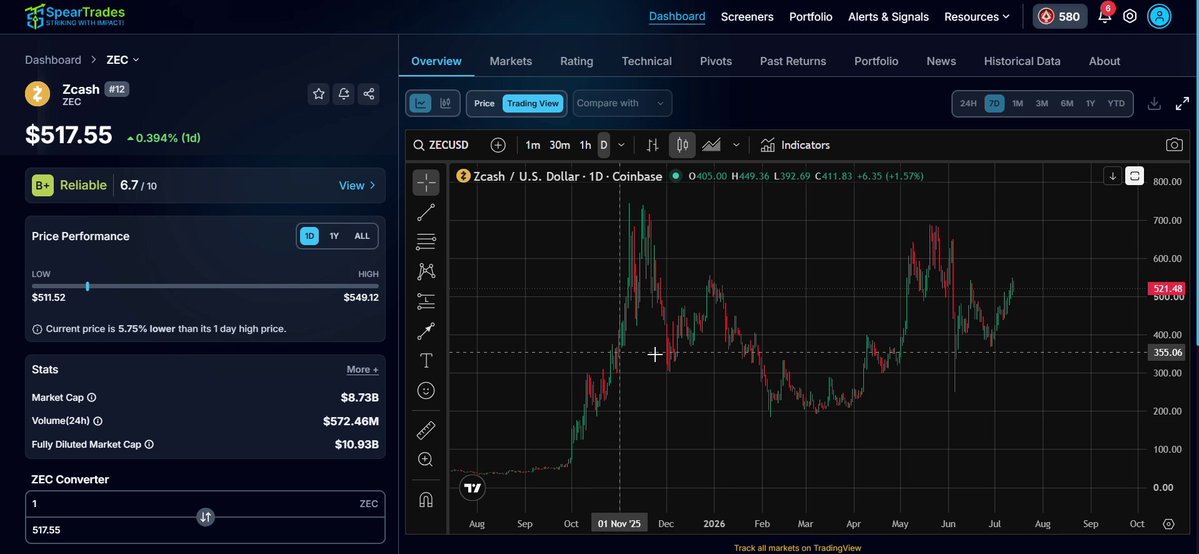Open the Past Returns tab
Screen dimensions: 1199x554
(793, 61)
